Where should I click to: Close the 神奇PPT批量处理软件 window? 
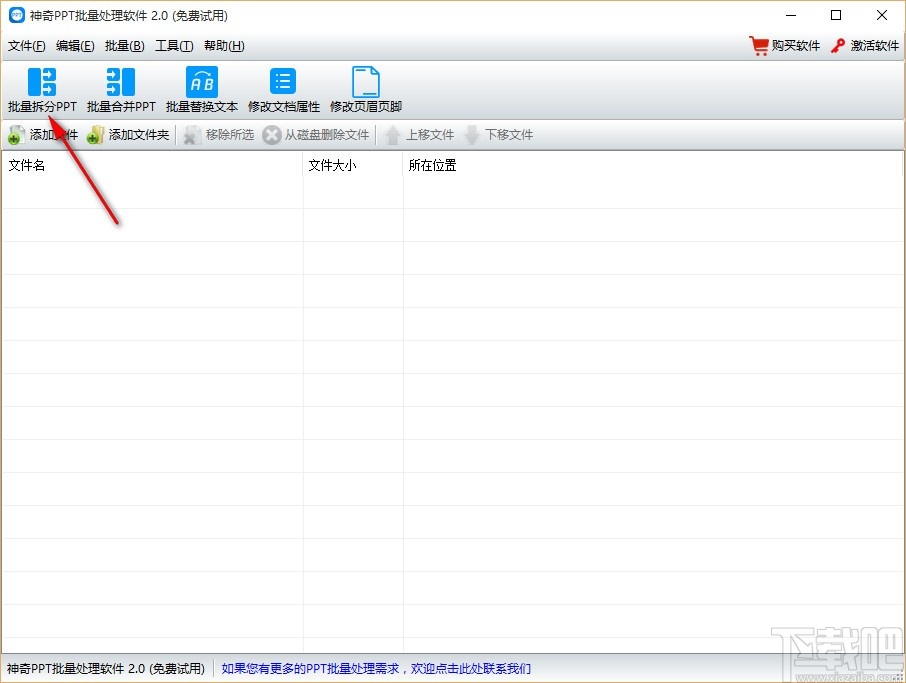click(882, 15)
